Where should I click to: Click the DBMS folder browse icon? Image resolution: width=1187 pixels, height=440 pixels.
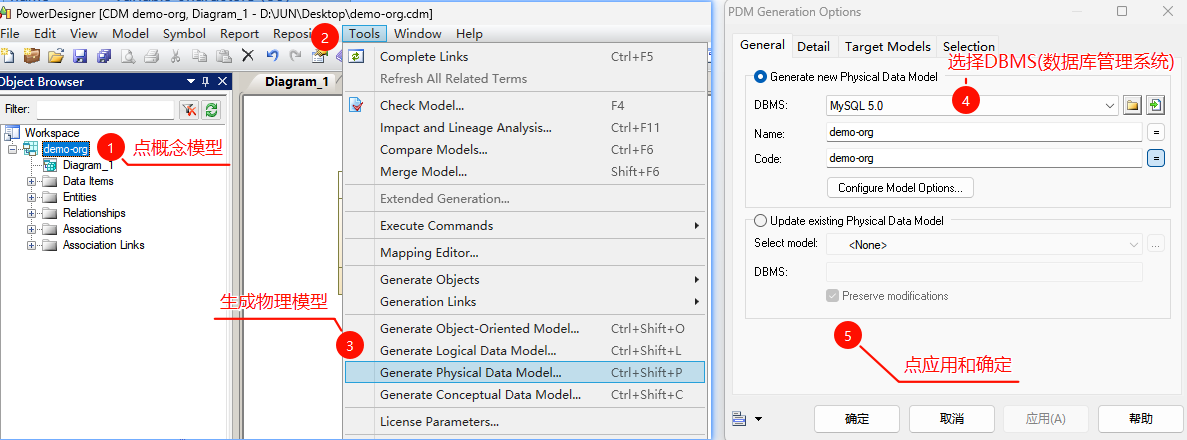pyautogui.click(x=1132, y=106)
